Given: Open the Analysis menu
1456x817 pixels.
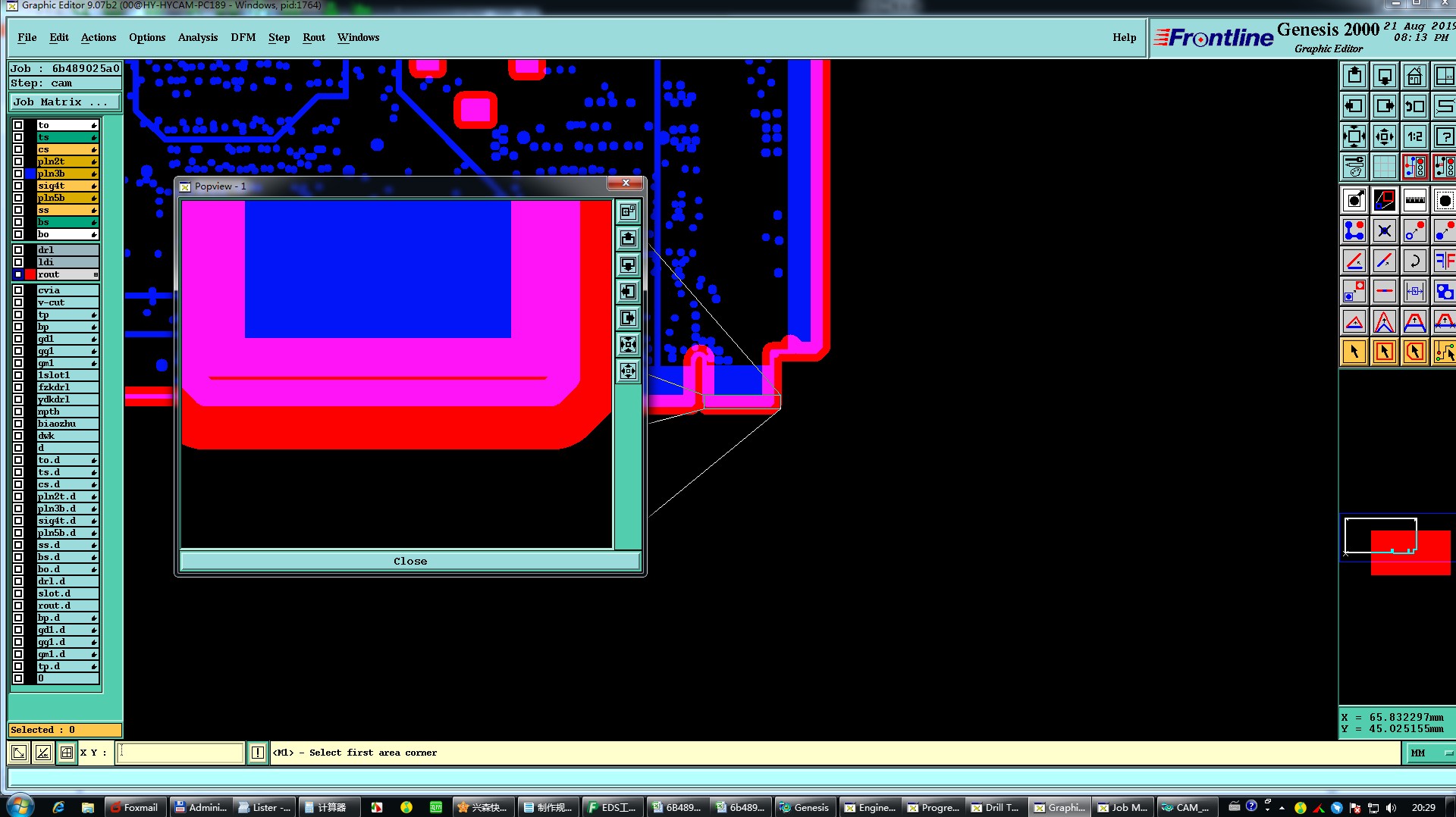Looking at the screenshot, I should click(198, 37).
